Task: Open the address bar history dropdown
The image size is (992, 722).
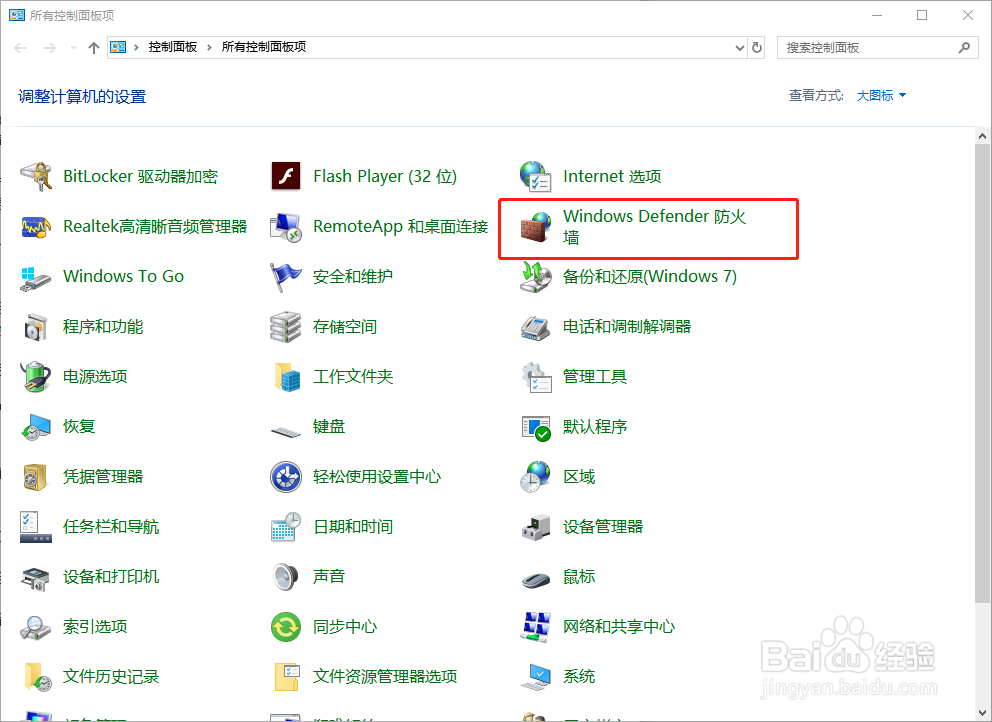Action: pos(738,47)
